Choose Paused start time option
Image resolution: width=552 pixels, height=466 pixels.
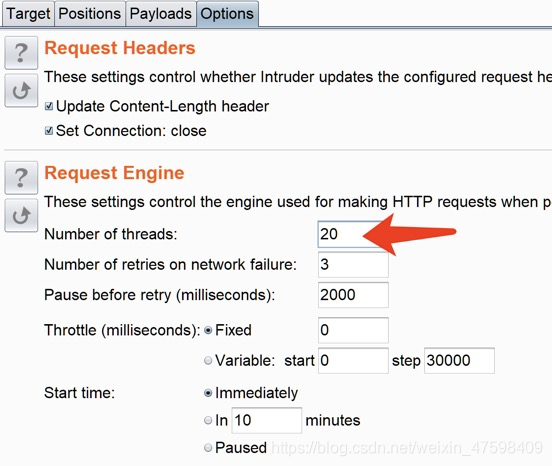tap(208, 448)
